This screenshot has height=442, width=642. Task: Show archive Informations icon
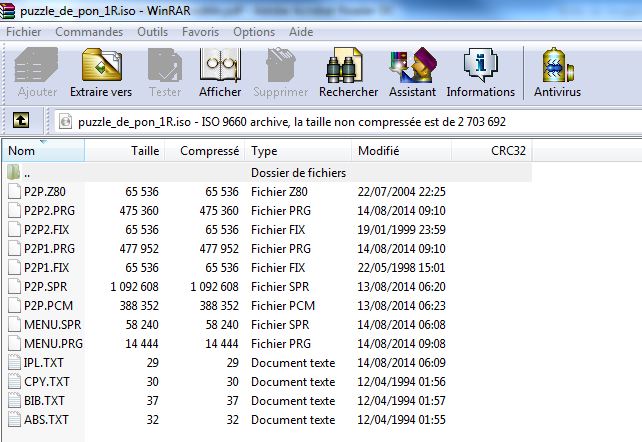[x=481, y=65]
